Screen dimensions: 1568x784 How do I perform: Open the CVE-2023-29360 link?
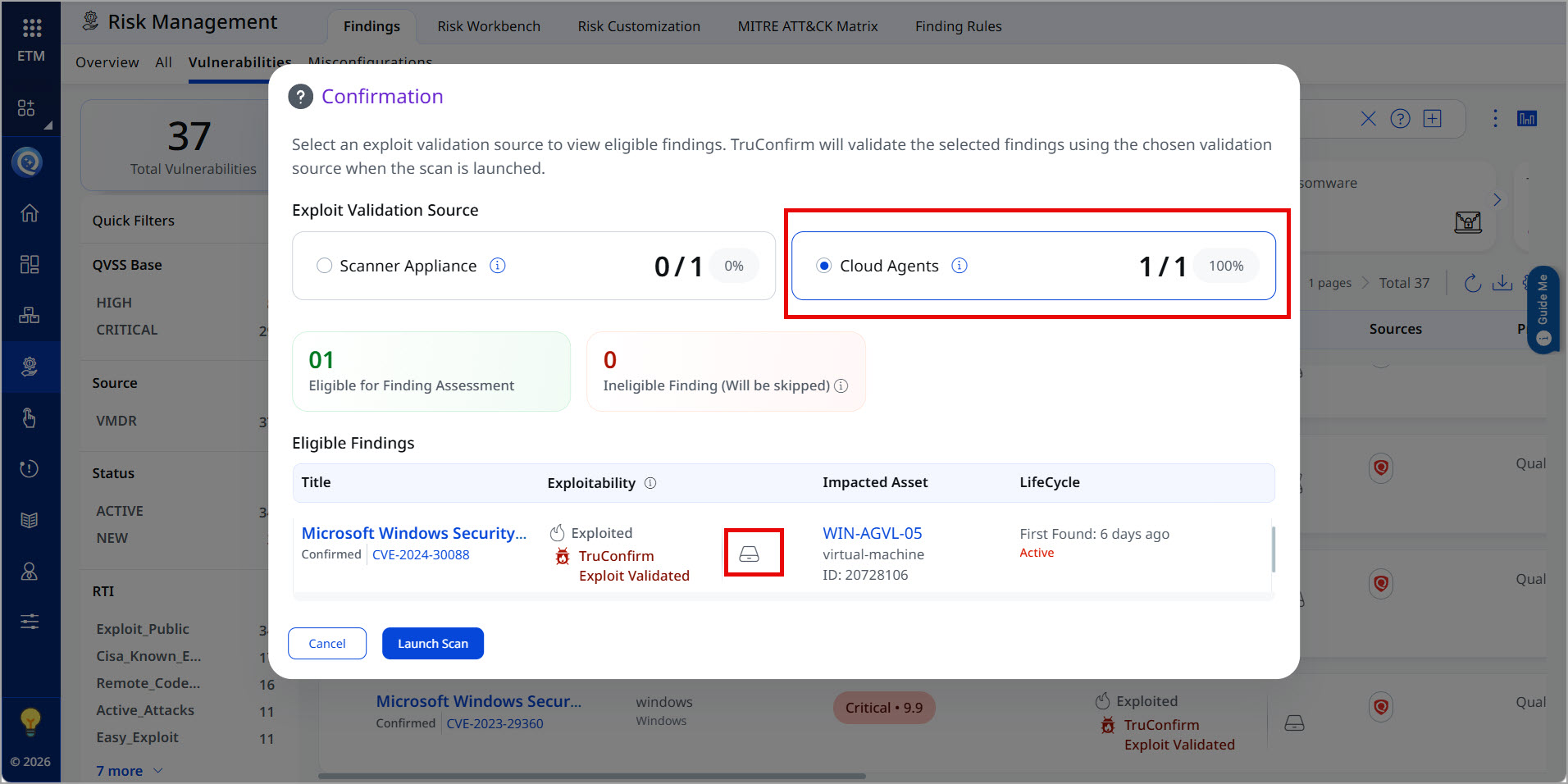coord(495,724)
